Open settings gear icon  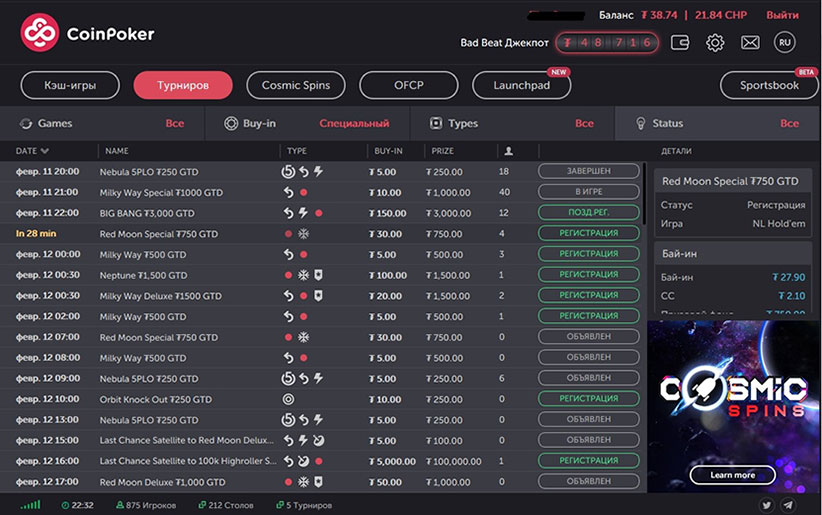click(715, 42)
